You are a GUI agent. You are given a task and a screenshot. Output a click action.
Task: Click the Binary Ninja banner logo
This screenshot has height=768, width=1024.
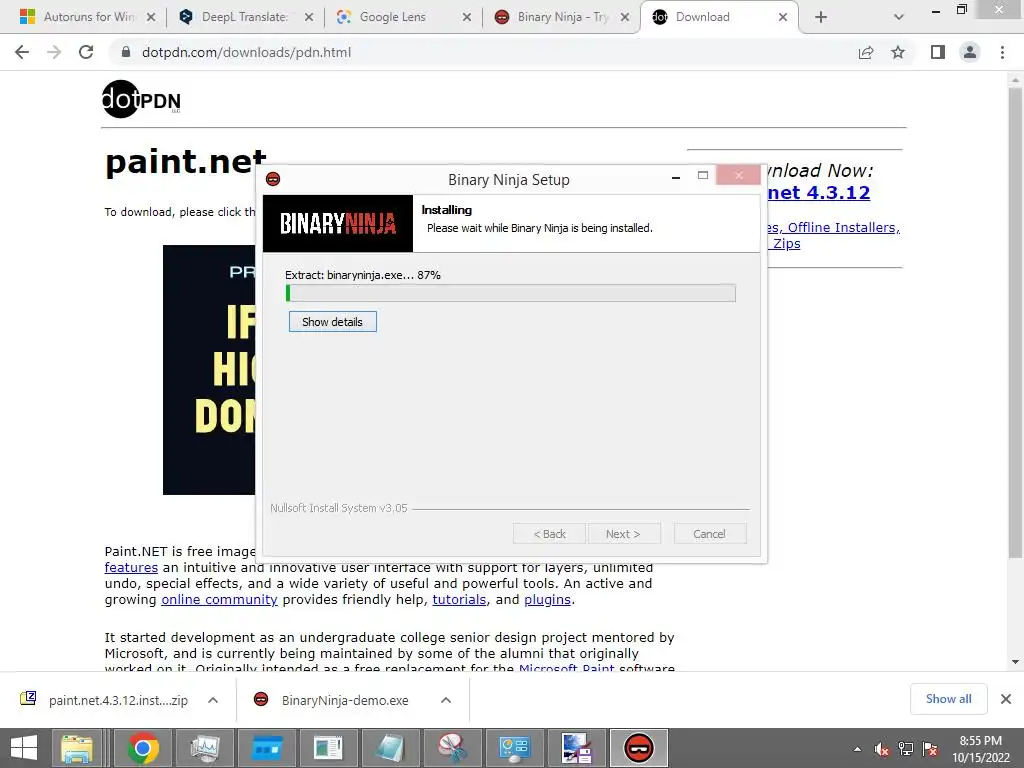coord(338,223)
